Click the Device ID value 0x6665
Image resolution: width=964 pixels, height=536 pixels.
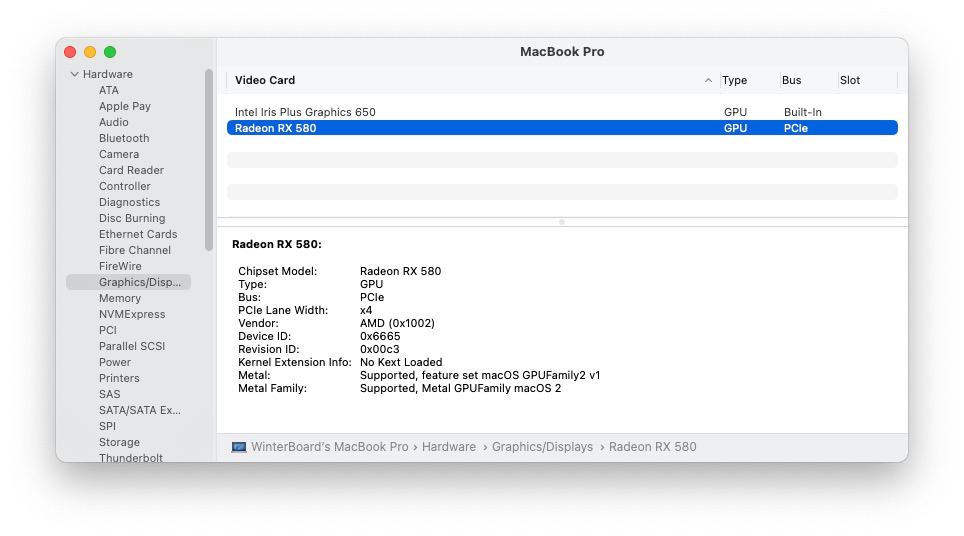[x=380, y=336]
